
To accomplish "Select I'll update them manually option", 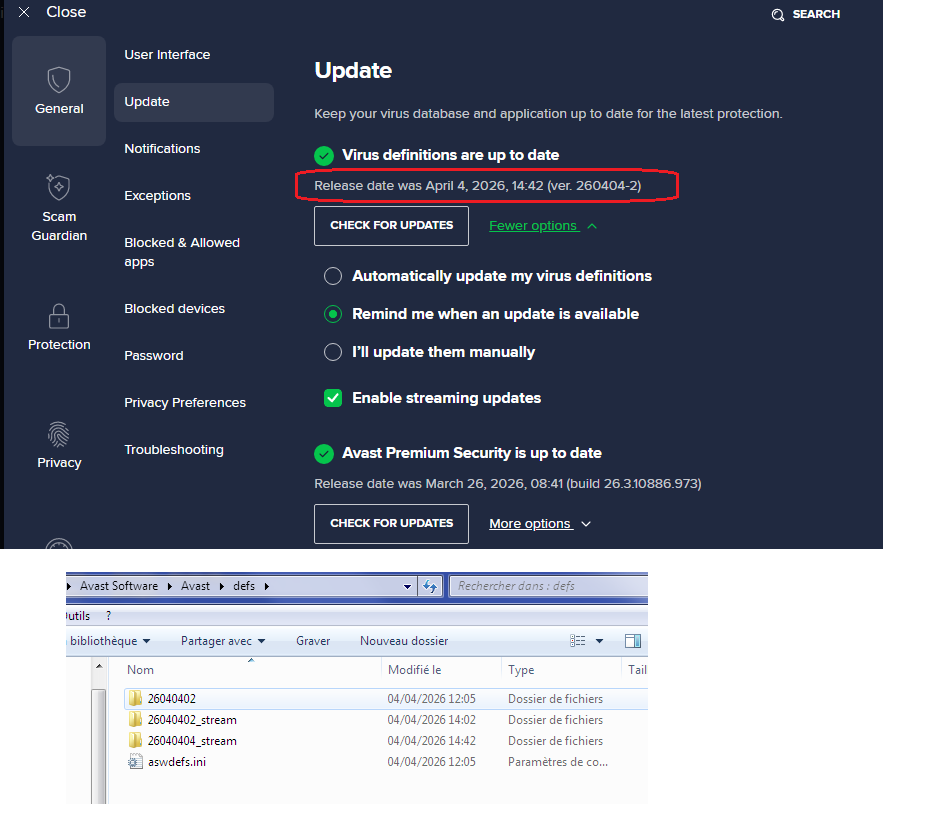I will coord(333,352).
